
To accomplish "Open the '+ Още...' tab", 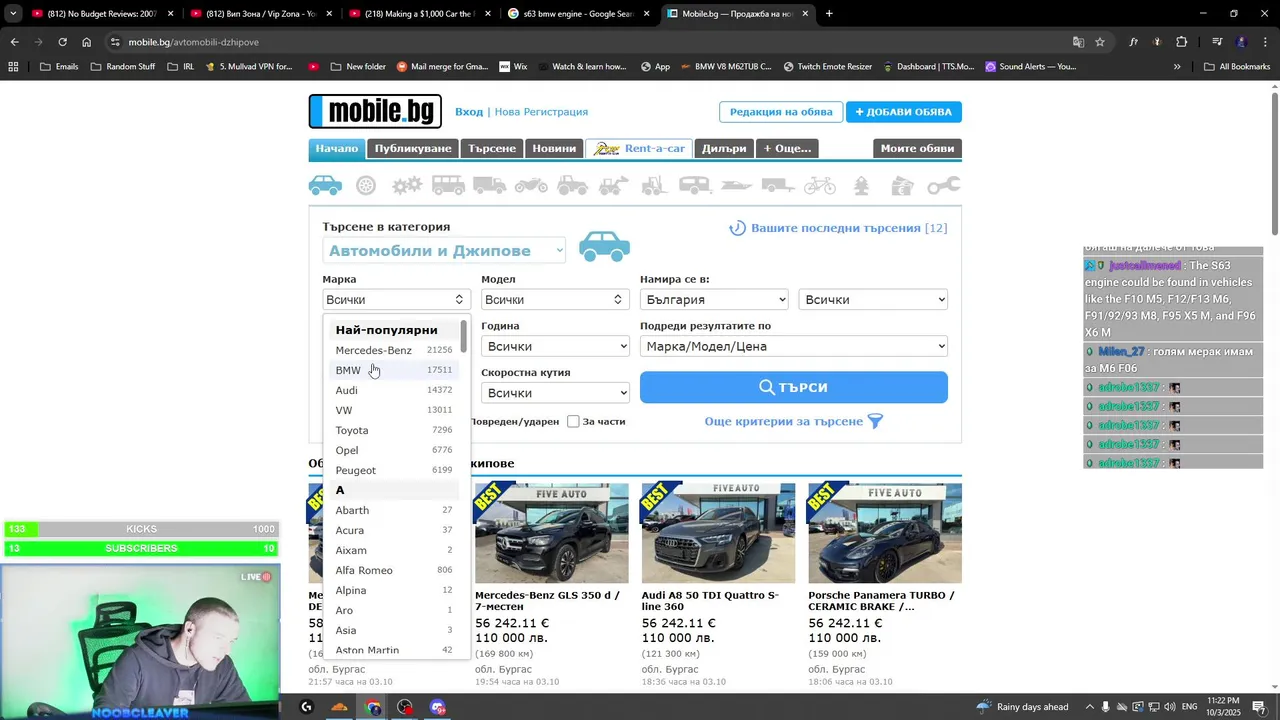I will pos(788,148).
